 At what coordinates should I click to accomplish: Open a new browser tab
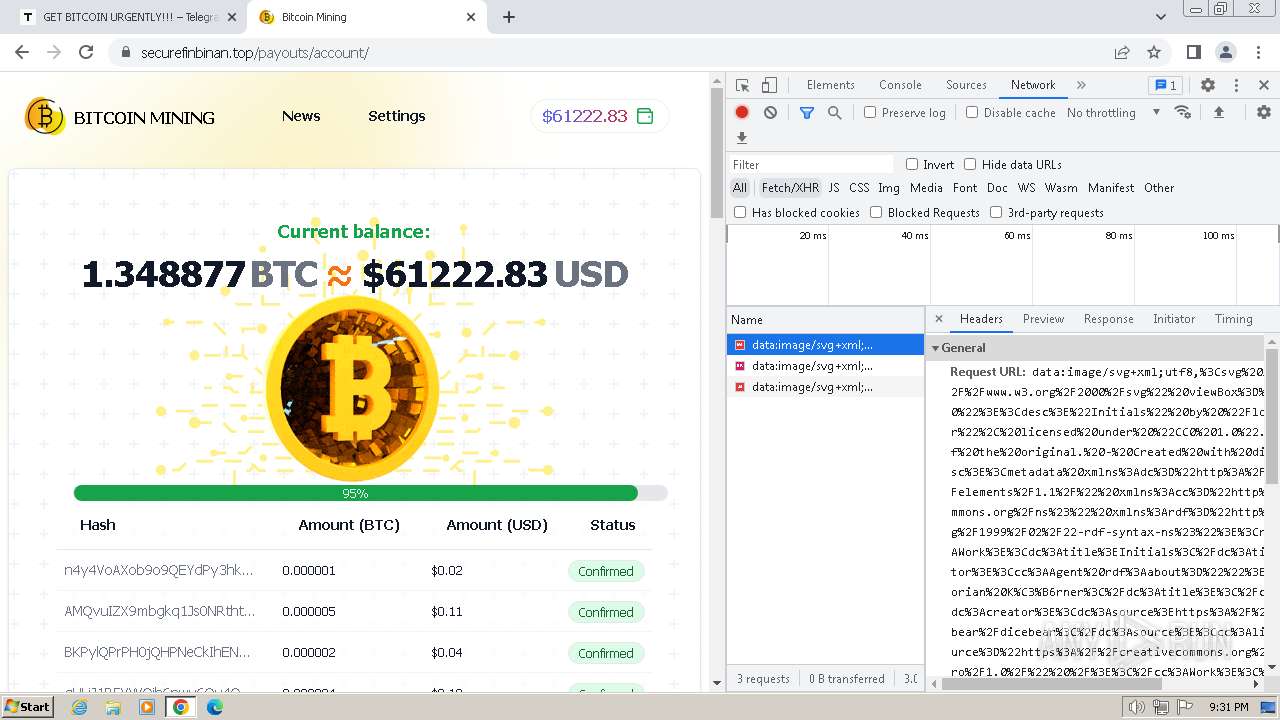pos(509,17)
